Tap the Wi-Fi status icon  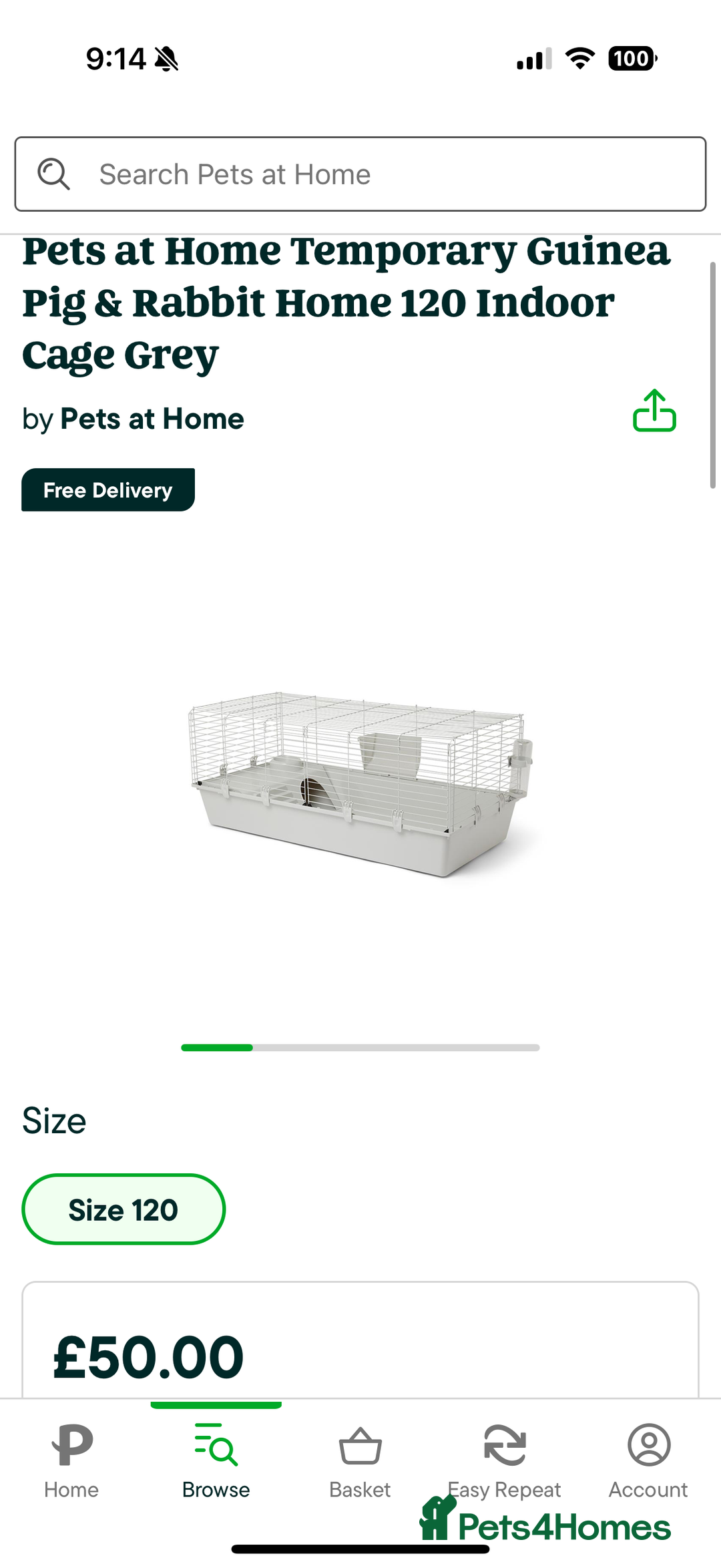click(580, 59)
